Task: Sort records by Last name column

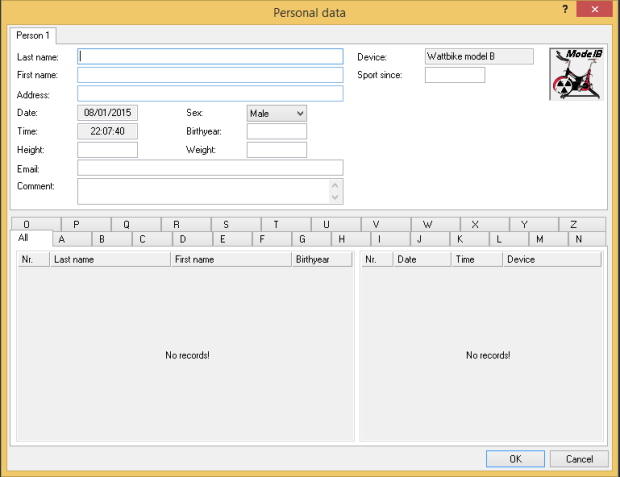Action: [x=109, y=259]
